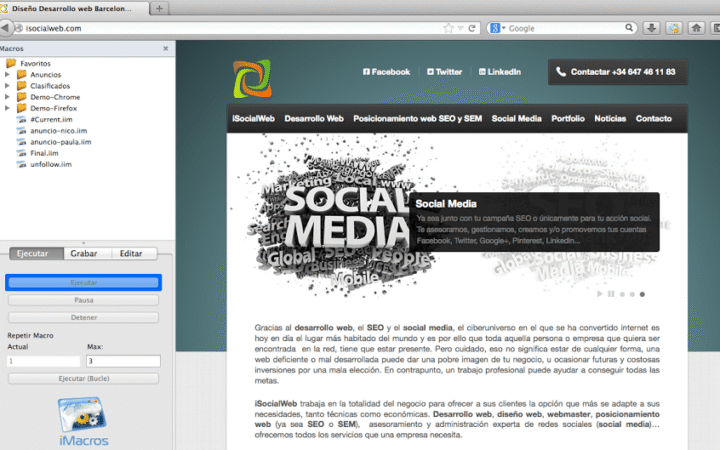
Task: Select the active third slide dot
Action: click(642, 294)
